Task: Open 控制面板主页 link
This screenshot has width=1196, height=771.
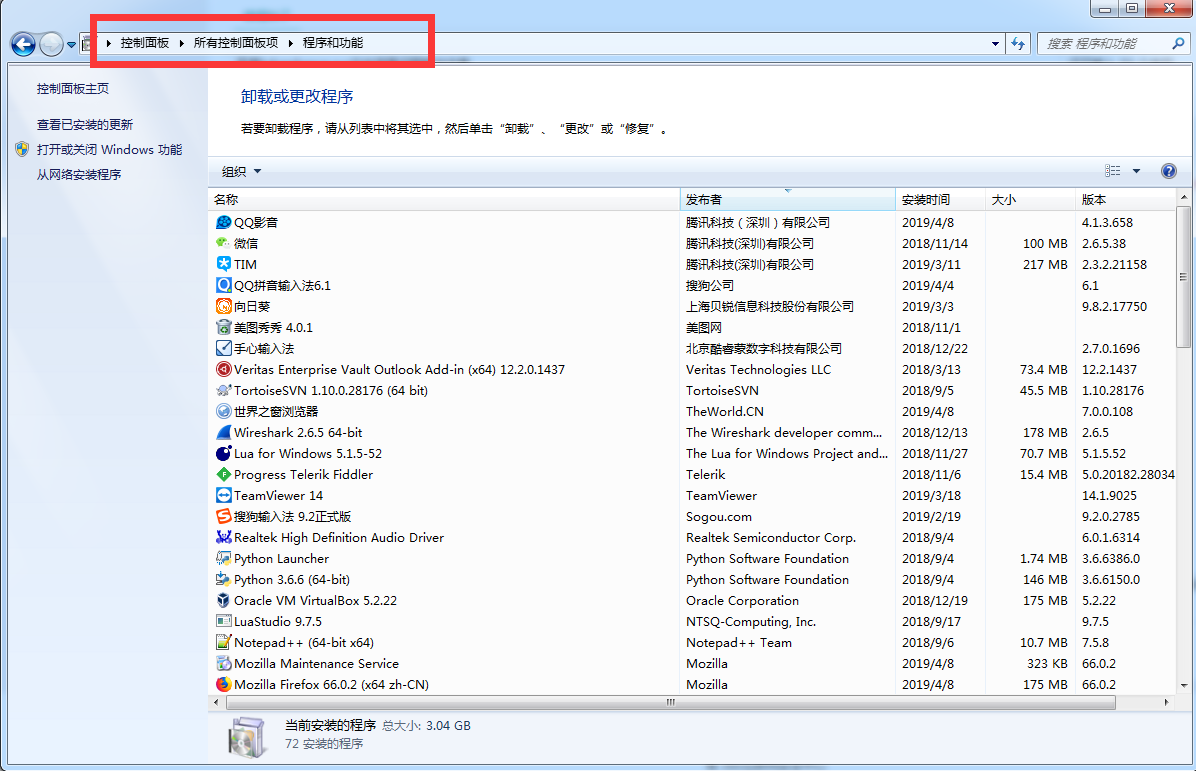Action: pos(72,88)
